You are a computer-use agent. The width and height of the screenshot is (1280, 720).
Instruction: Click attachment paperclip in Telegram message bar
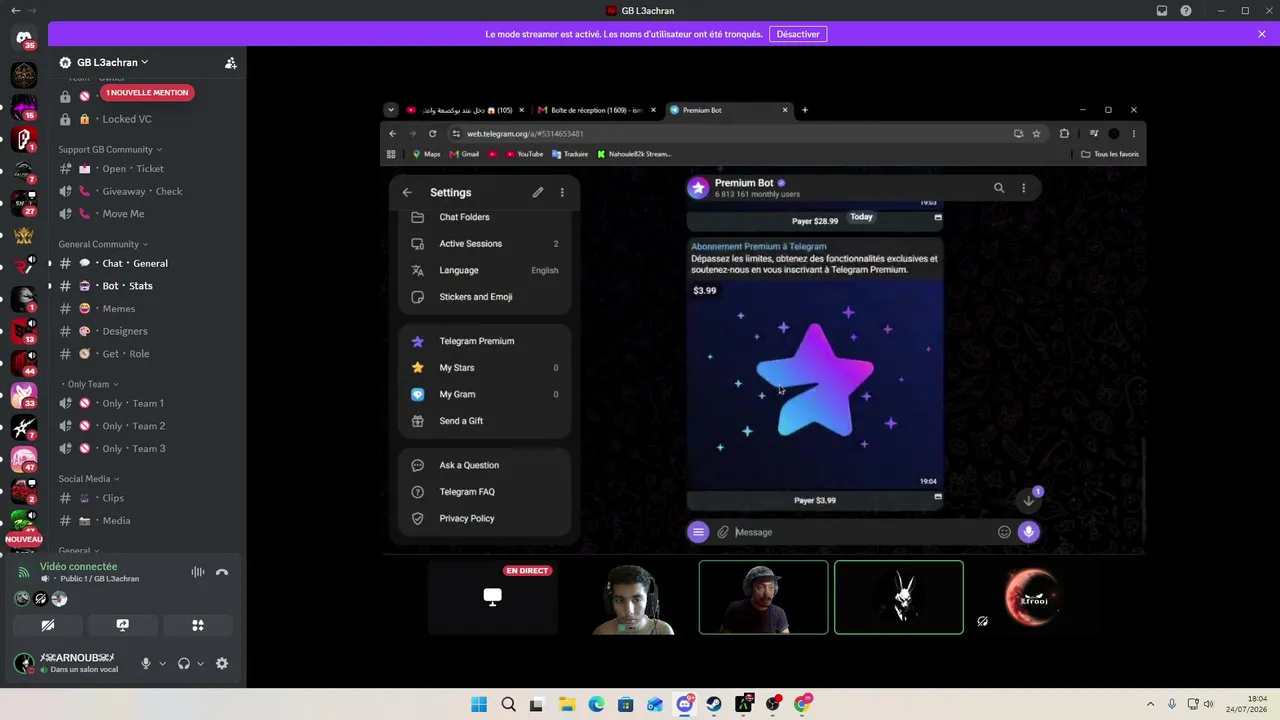point(723,532)
